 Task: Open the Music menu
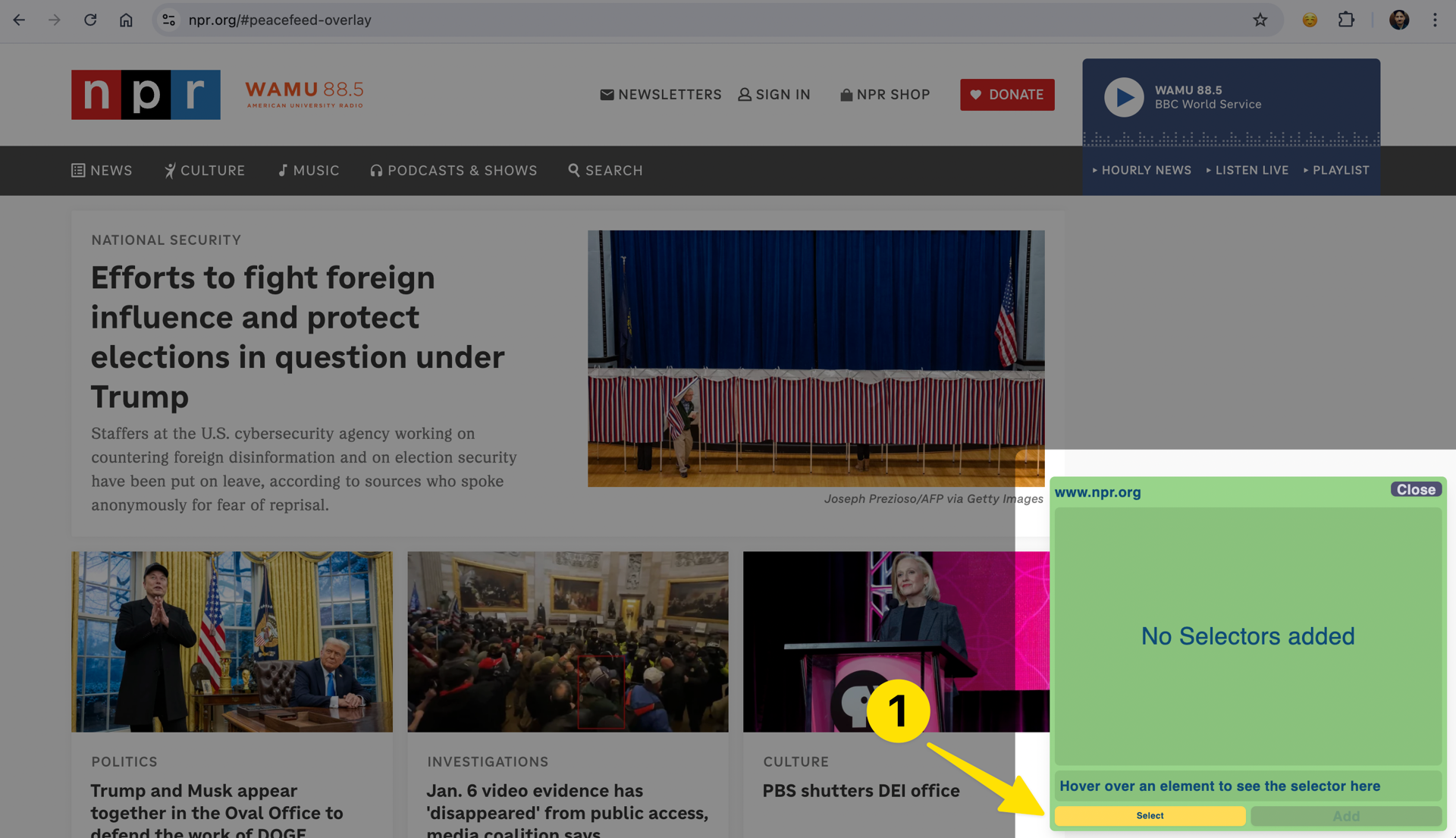[x=309, y=171]
